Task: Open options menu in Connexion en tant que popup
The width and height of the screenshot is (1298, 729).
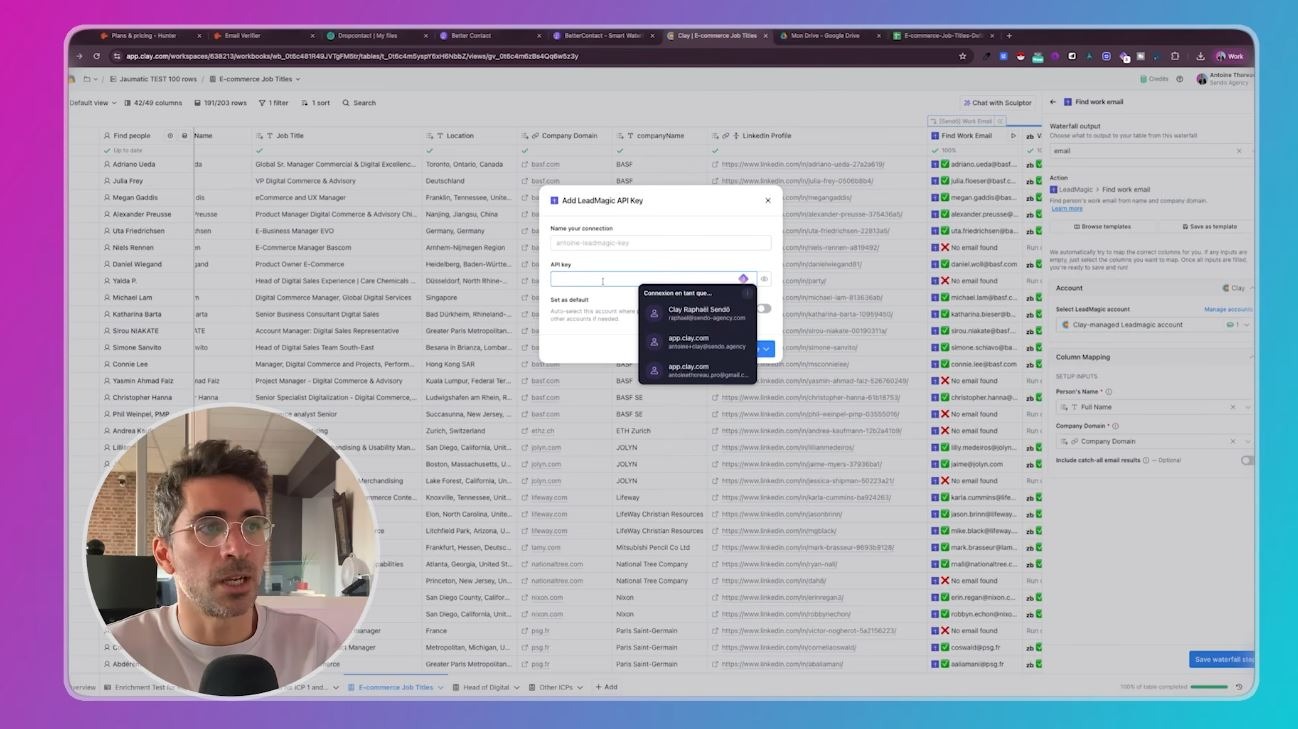Action: (747, 293)
